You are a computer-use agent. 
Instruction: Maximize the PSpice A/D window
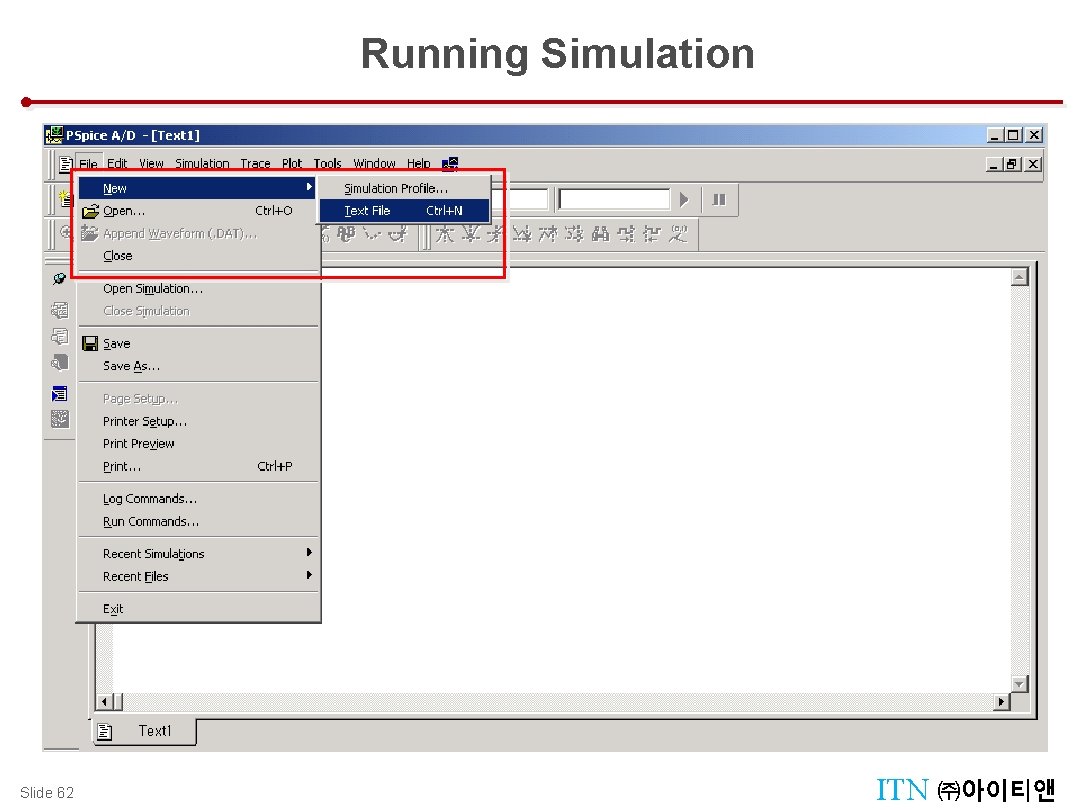point(1012,135)
